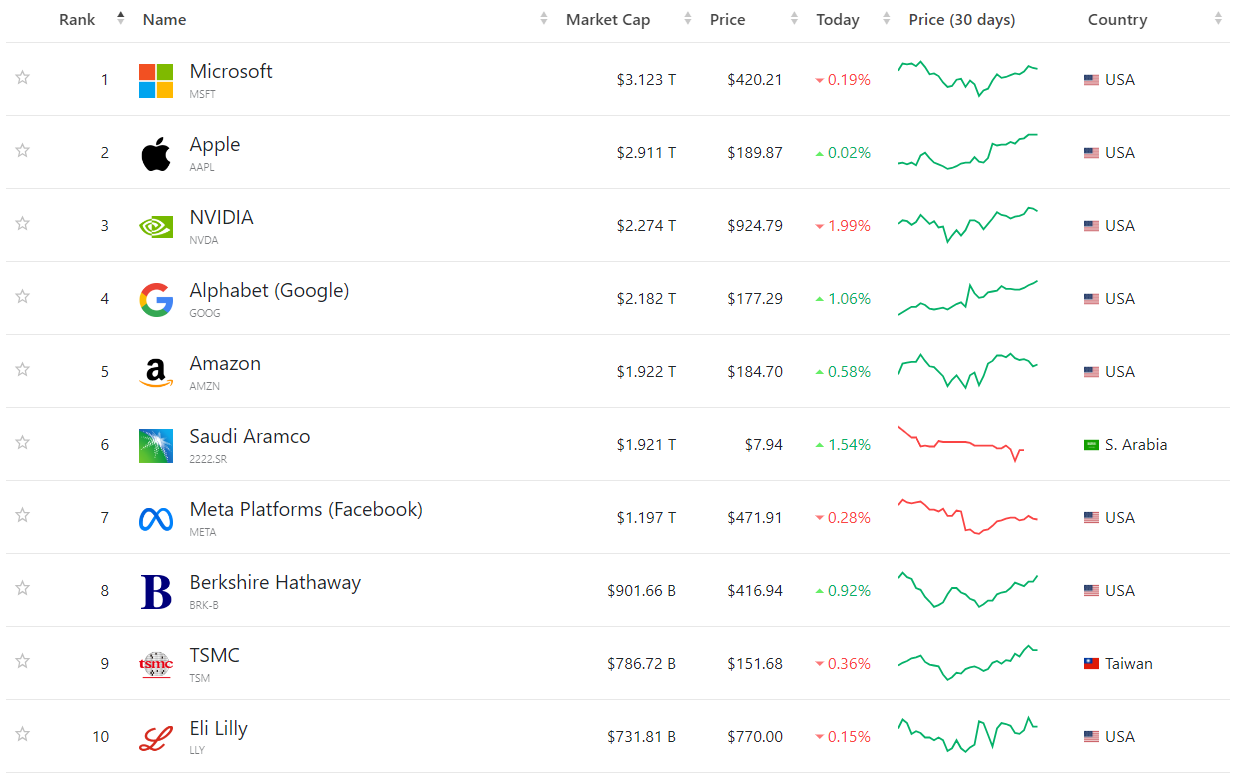This screenshot has height=776, width=1237.
Task: Click the Microsoft logo icon
Action: point(156,80)
